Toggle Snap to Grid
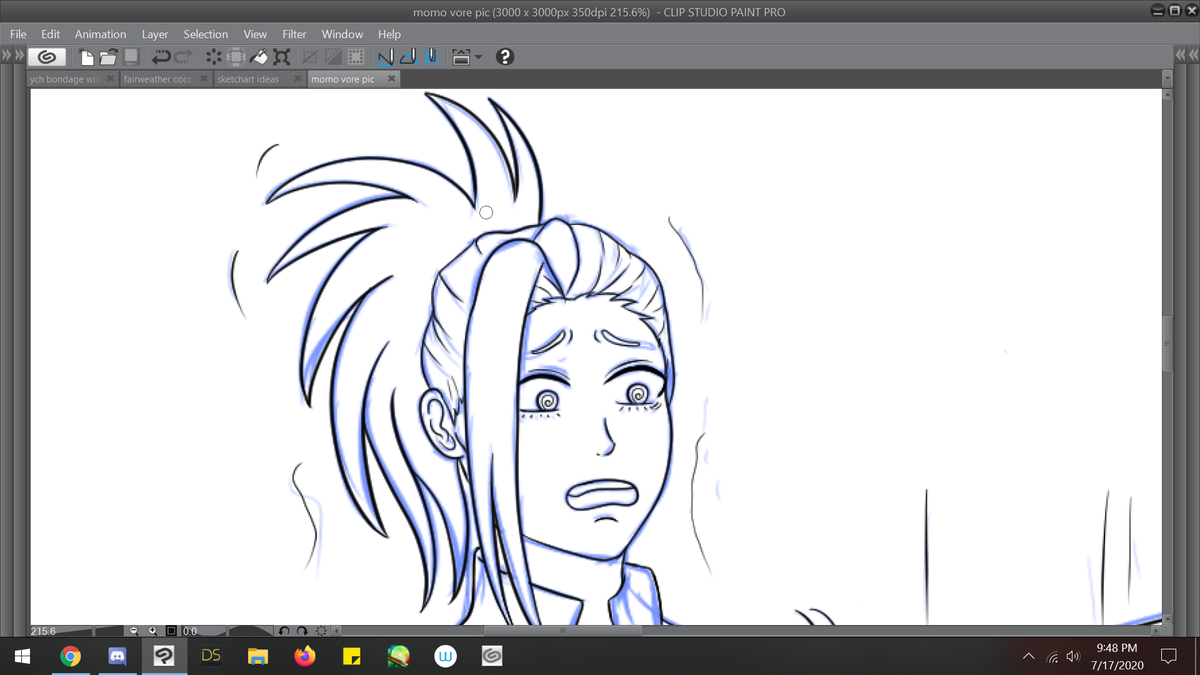This screenshot has width=1200, height=675. [432, 57]
